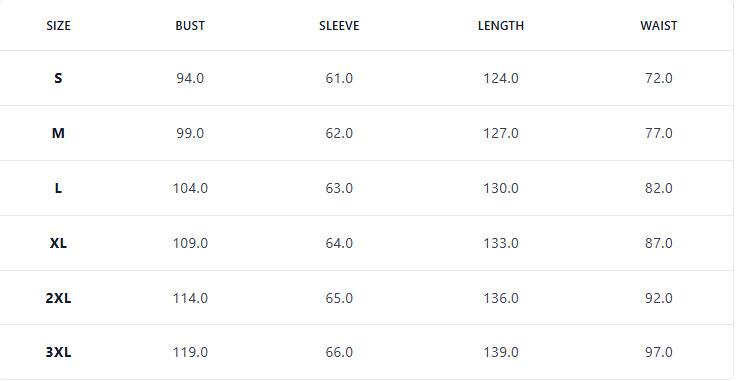Click sleeve value 62.0 in M row
Image resolution: width=736 pixels, height=381 pixels.
[x=339, y=133]
